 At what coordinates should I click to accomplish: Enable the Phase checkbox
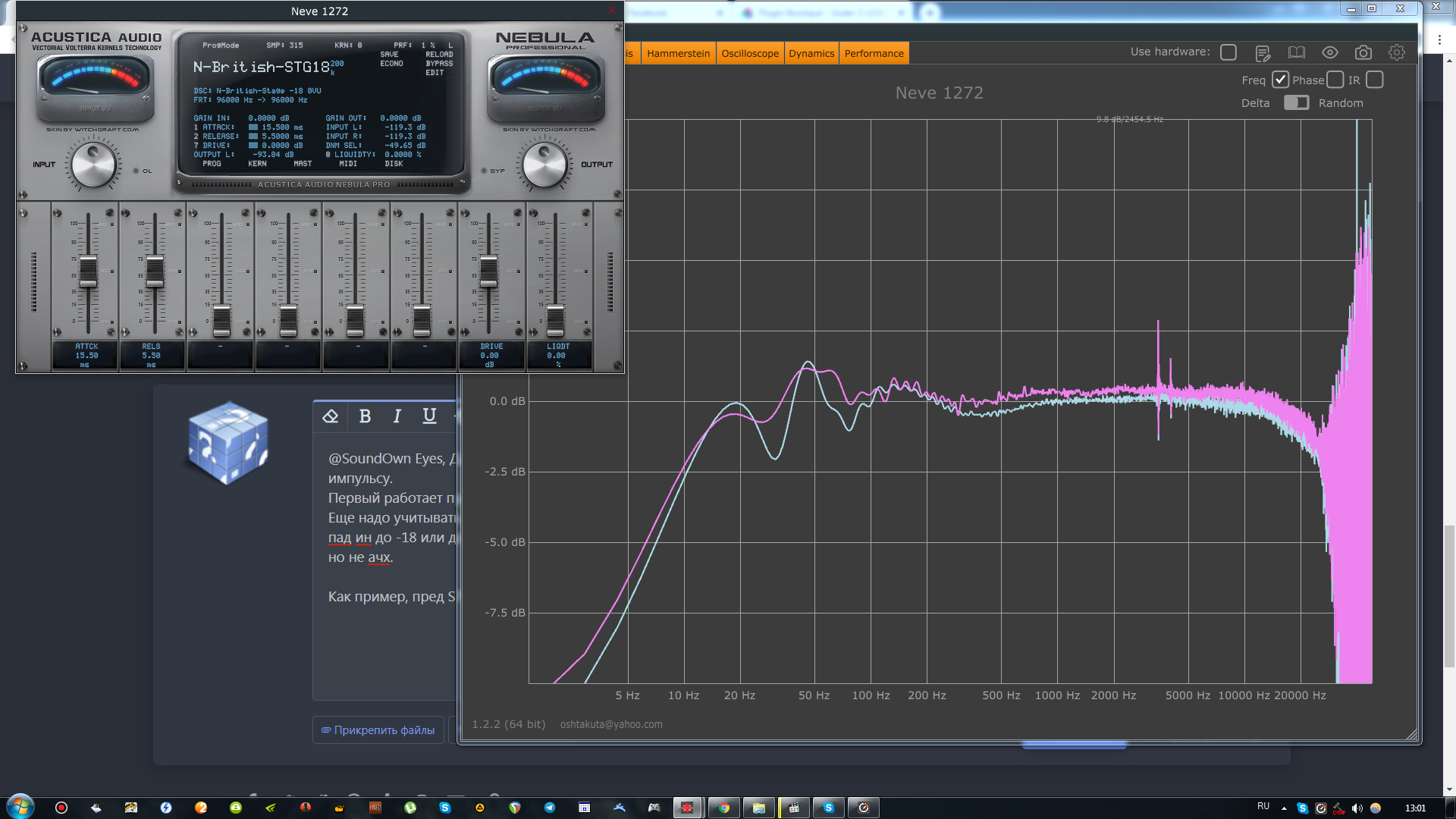pyautogui.click(x=1335, y=80)
